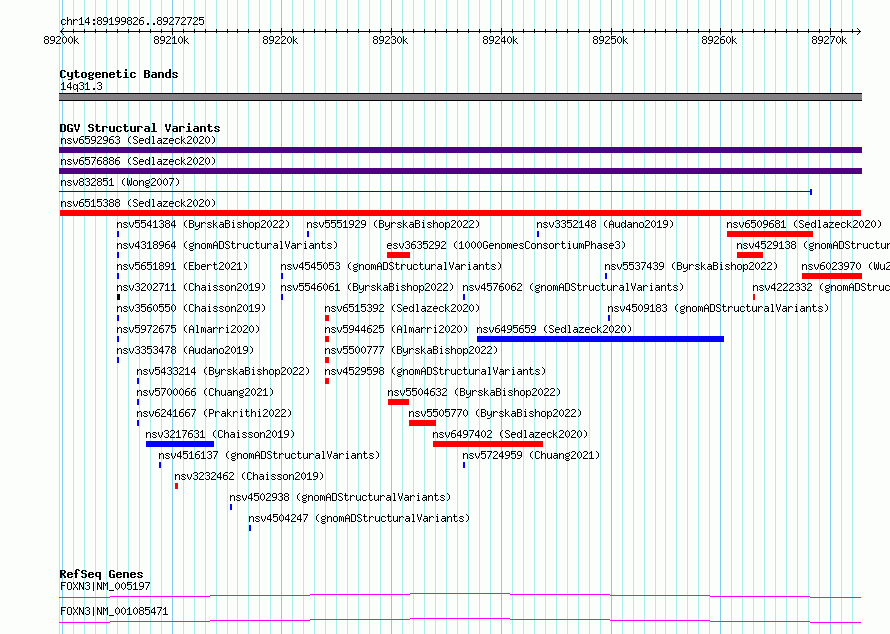
Task: Click the nsv6592963 (Sedlazeck2020) variant label
Action: click(x=138, y=140)
